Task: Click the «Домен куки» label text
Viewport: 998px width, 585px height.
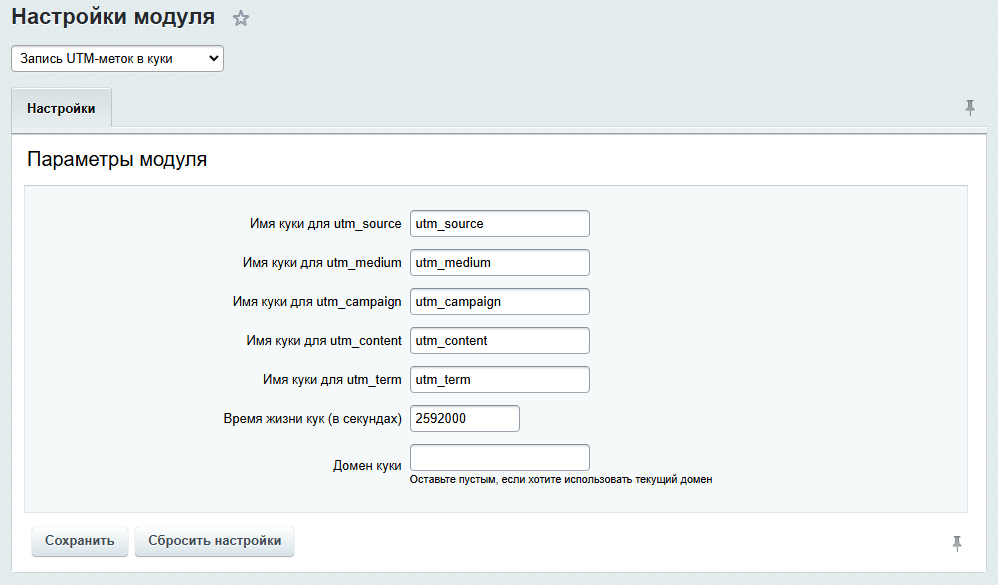Action: click(367, 466)
